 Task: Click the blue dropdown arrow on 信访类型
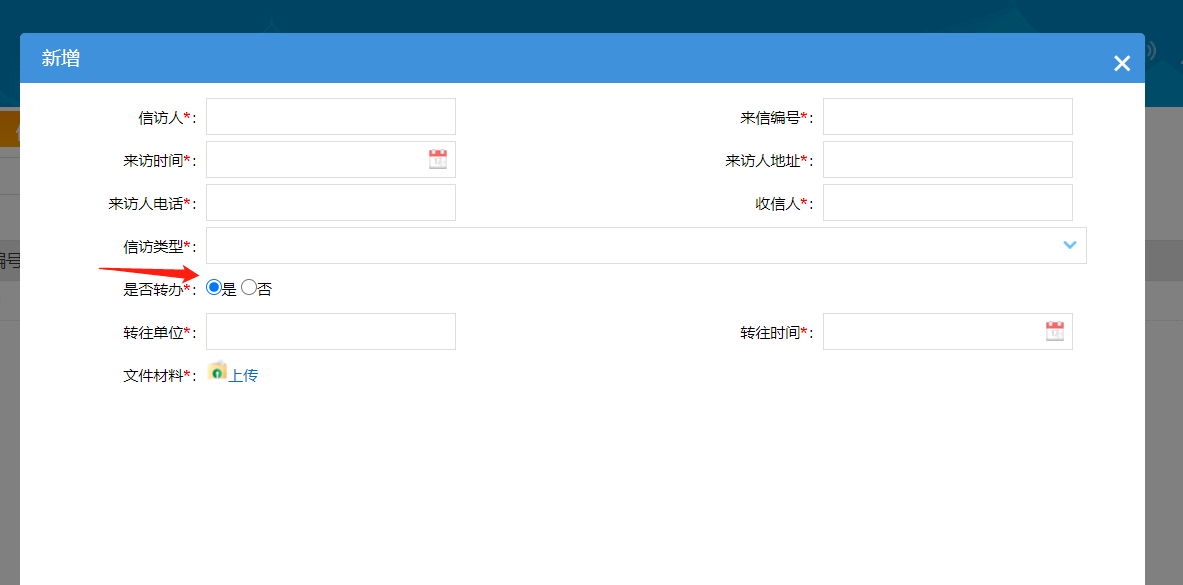coord(1069,245)
